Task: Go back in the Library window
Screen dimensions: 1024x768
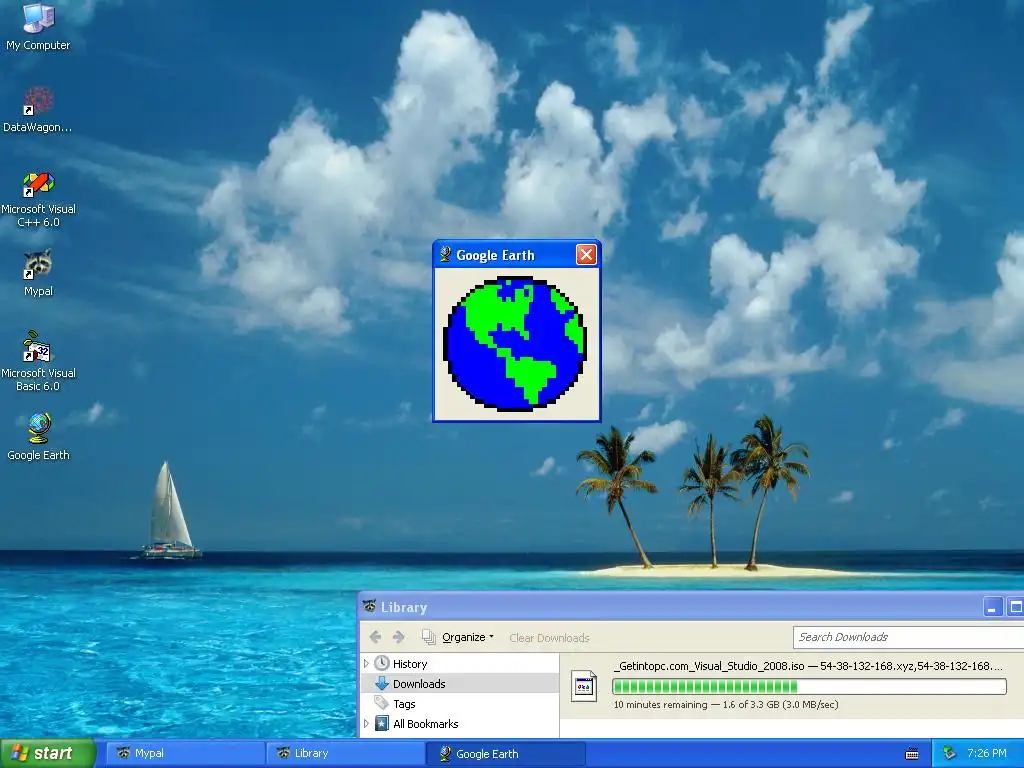Action: (x=375, y=637)
